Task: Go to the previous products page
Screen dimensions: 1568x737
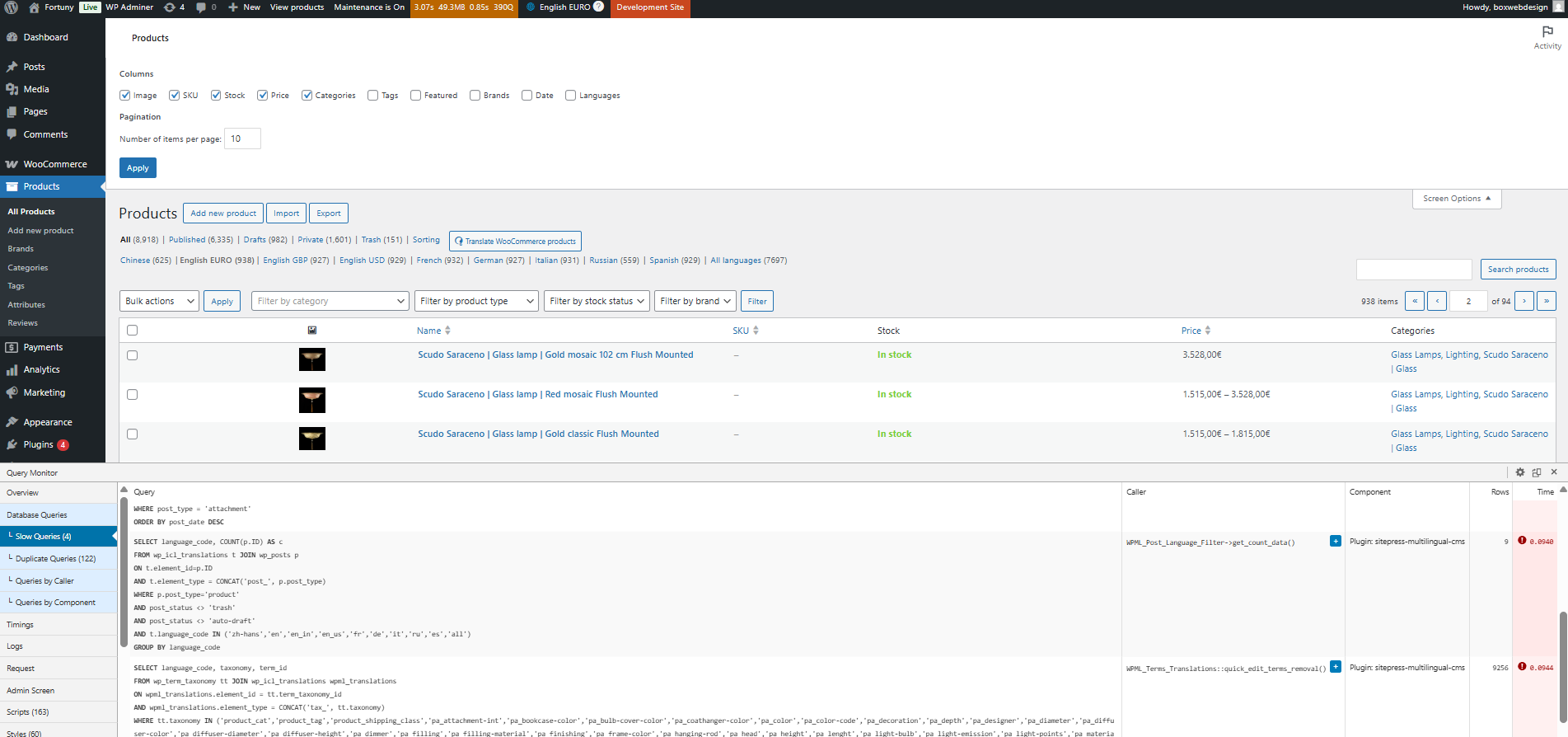Action: [x=1436, y=302]
